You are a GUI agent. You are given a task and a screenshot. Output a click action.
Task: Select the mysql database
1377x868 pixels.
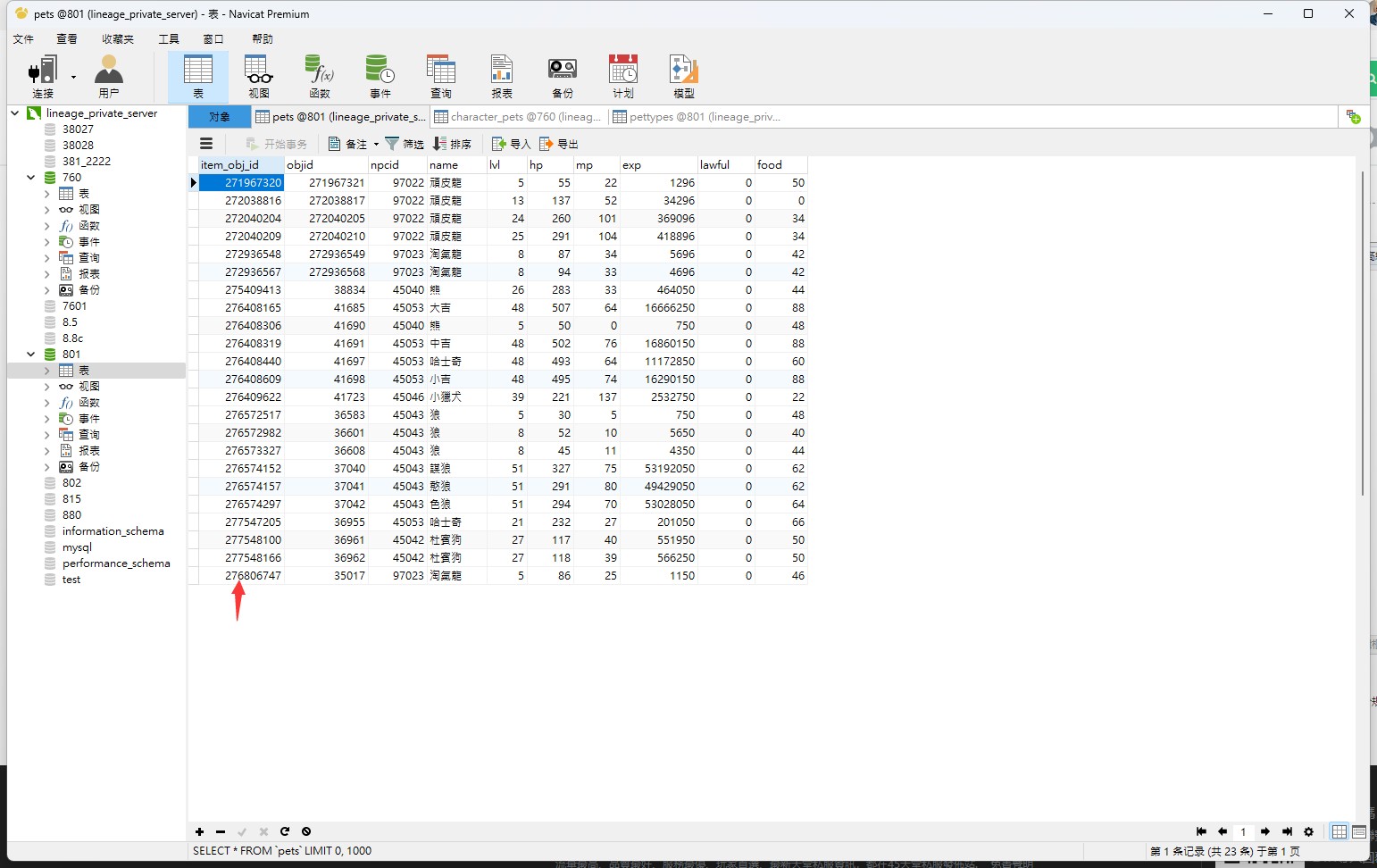(77, 547)
